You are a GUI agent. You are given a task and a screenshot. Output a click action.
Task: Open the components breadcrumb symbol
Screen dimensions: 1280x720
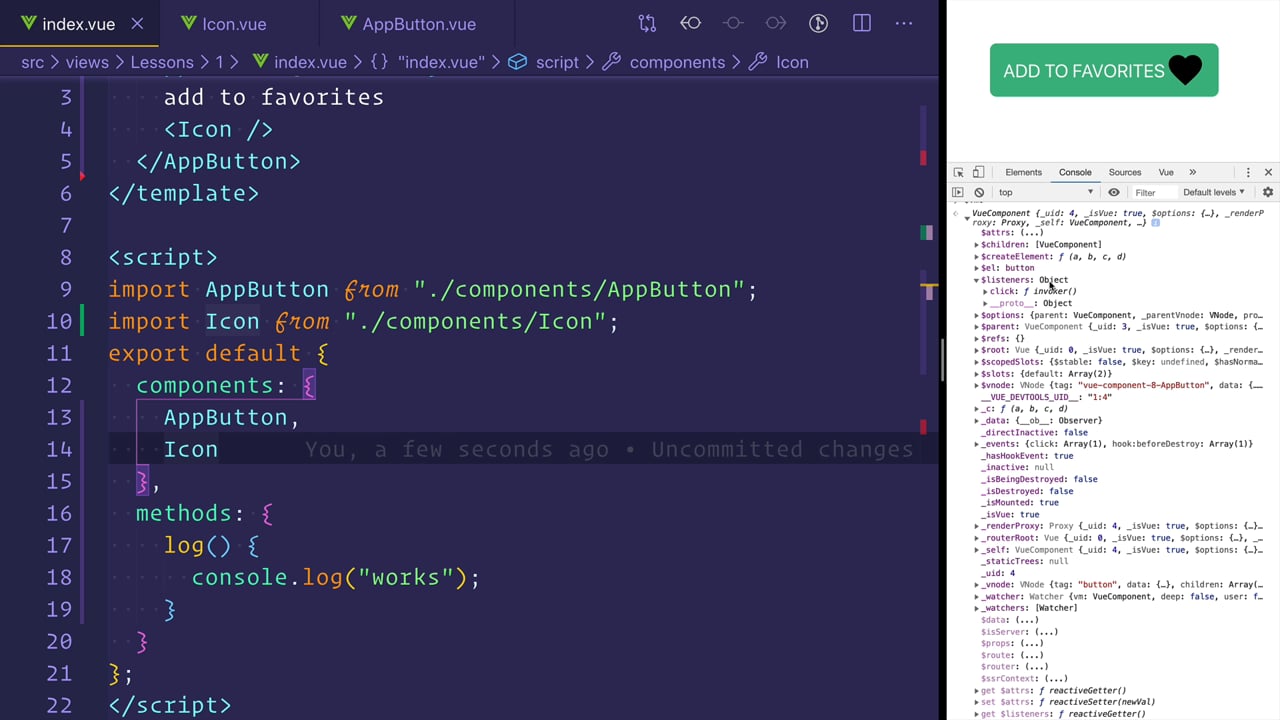coord(664,62)
